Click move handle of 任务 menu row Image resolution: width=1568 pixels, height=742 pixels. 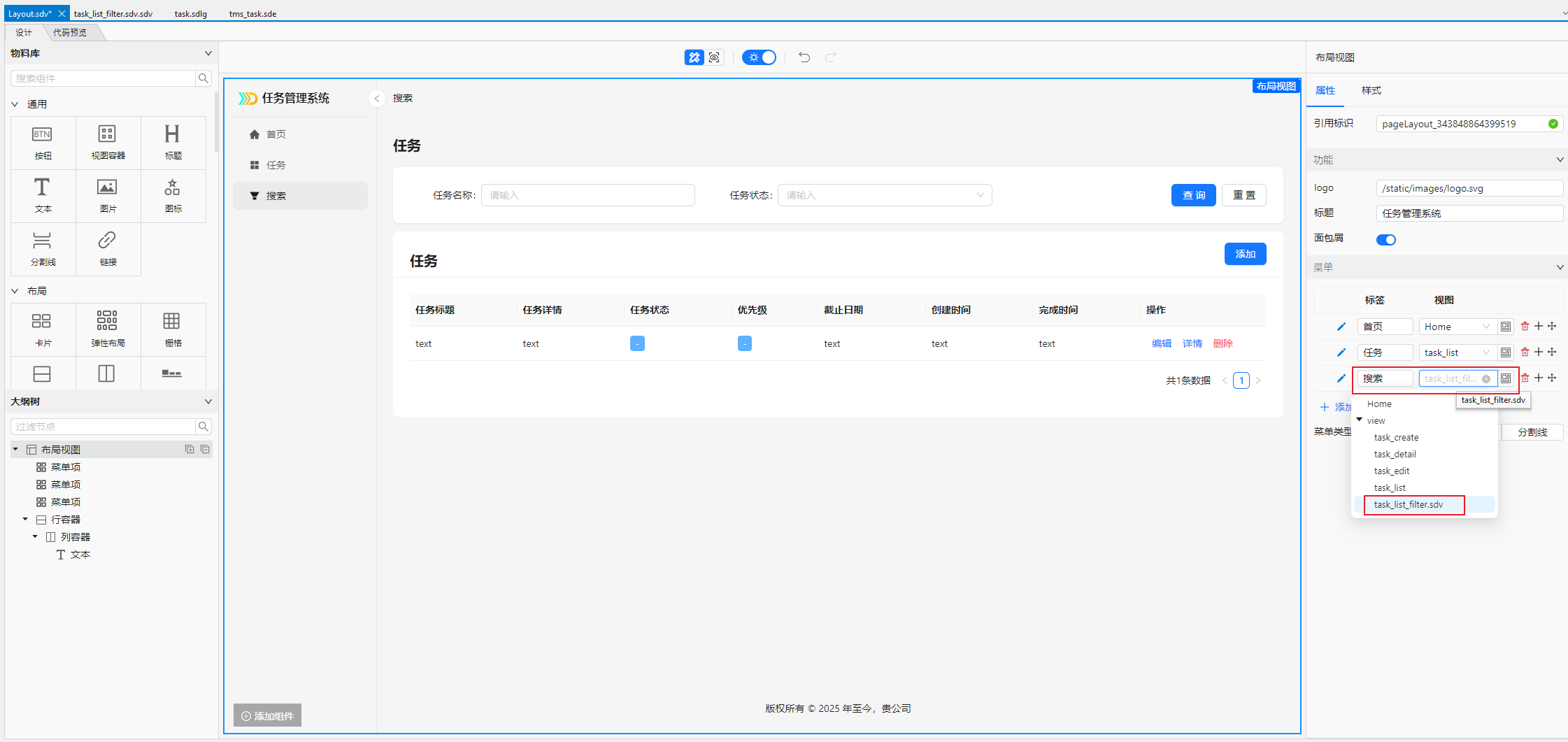pyautogui.click(x=1552, y=352)
